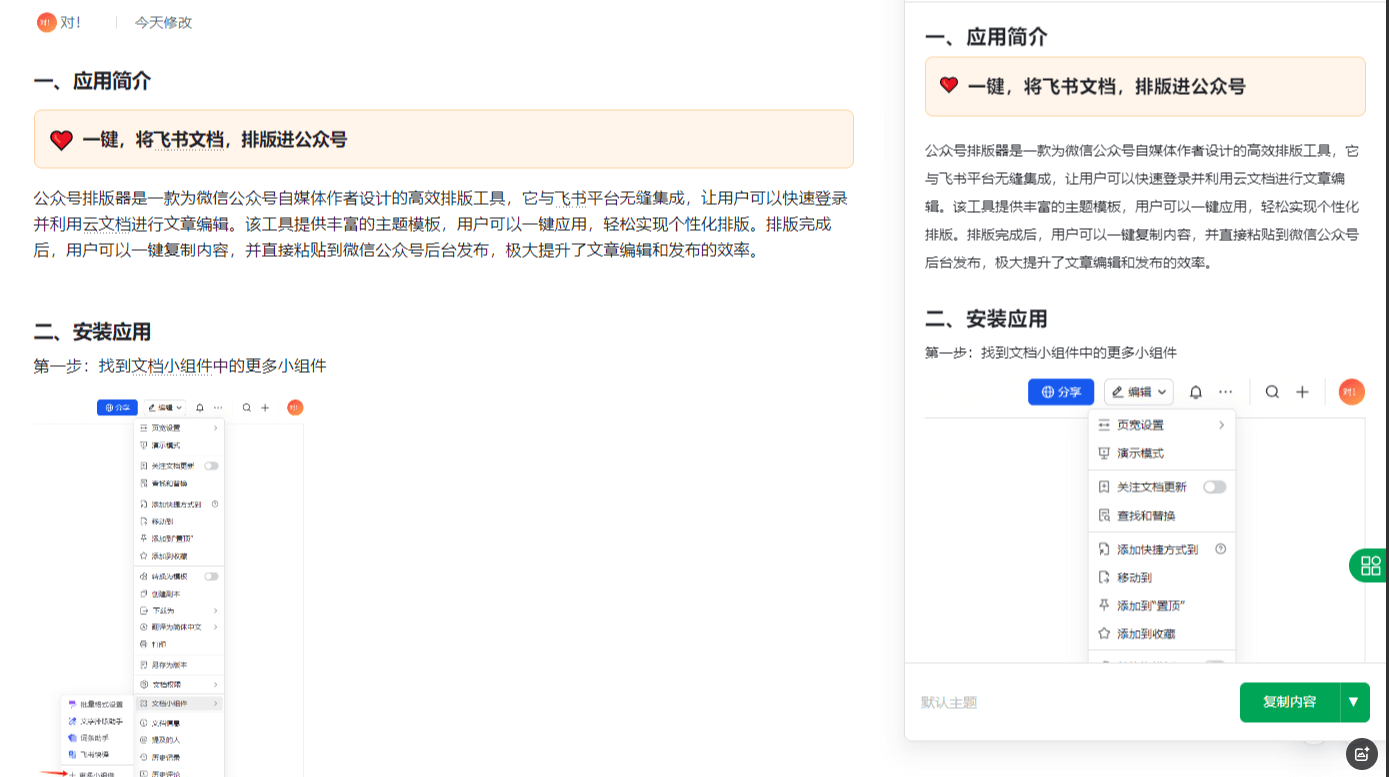Viewport: 1389px width, 777px height.
Task: Click the 默认主题 theme label
Action: click(x=949, y=703)
